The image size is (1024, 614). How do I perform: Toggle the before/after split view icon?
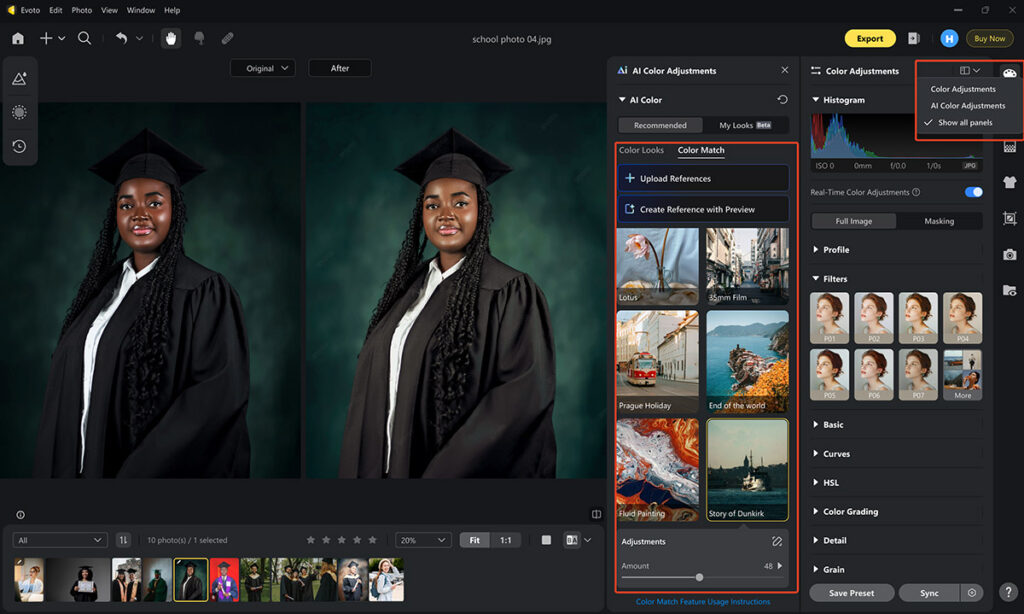point(572,540)
